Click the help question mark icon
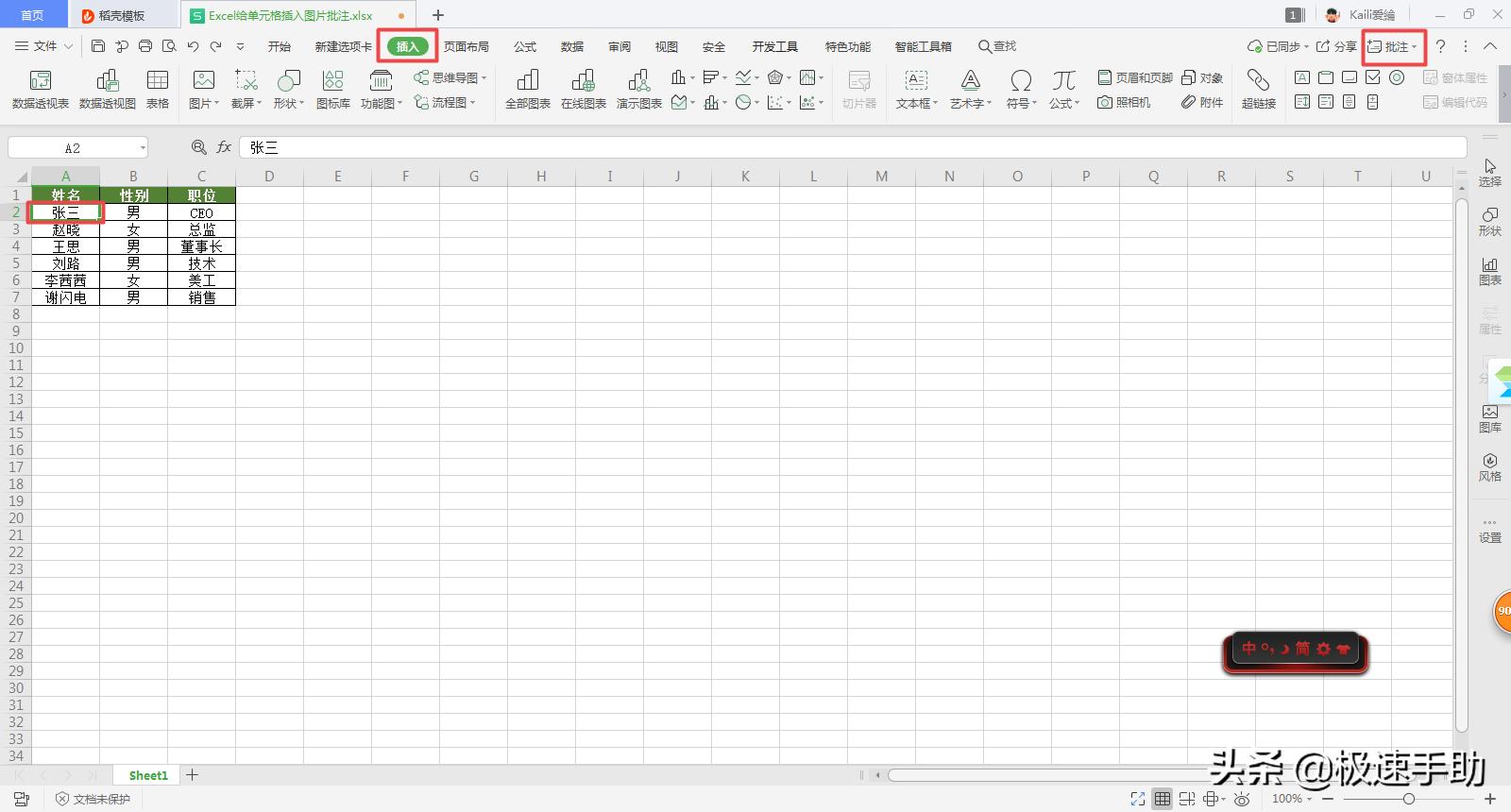 coord(1440,46)
